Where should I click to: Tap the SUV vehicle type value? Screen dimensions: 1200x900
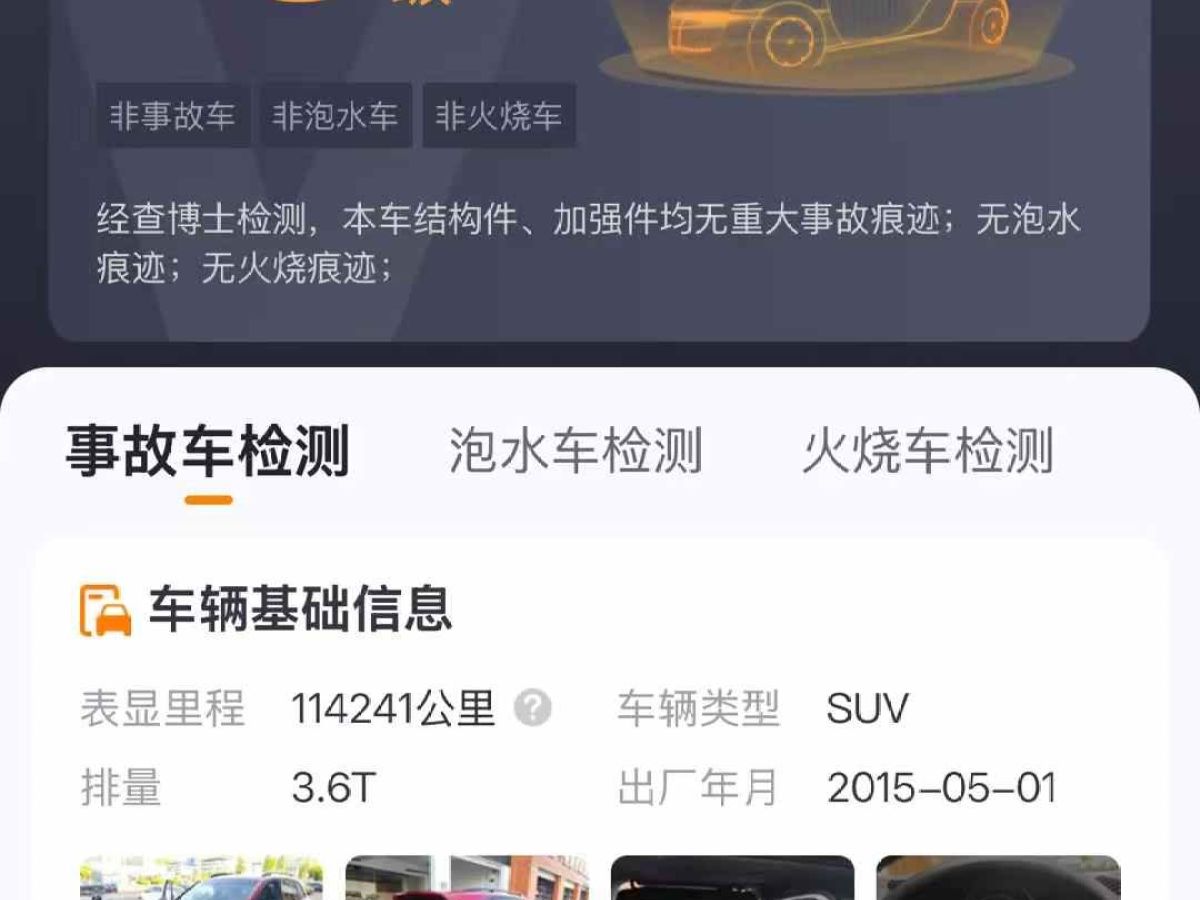[x=867, y=709]
